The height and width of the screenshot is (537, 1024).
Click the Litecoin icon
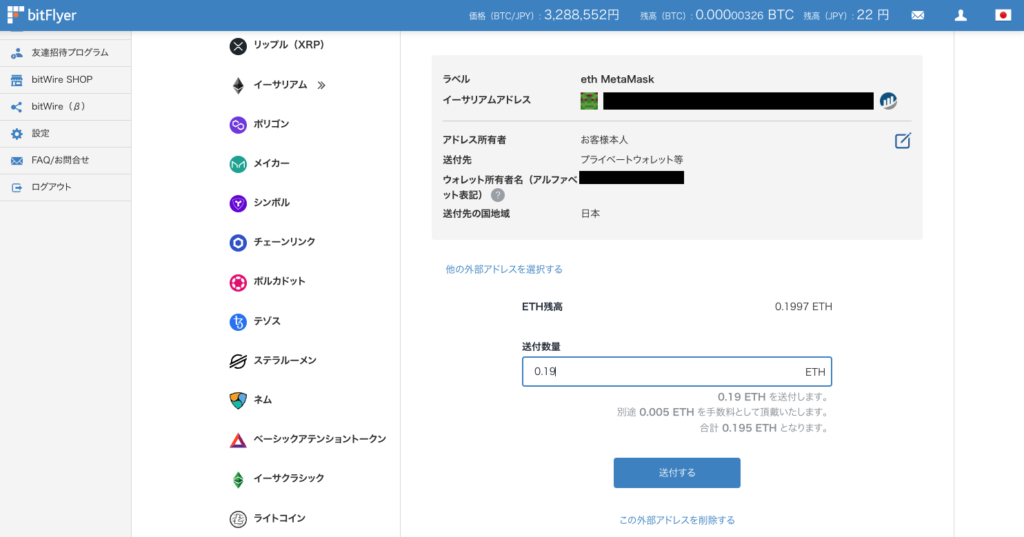pyautogui.click(x=238, y=519)
